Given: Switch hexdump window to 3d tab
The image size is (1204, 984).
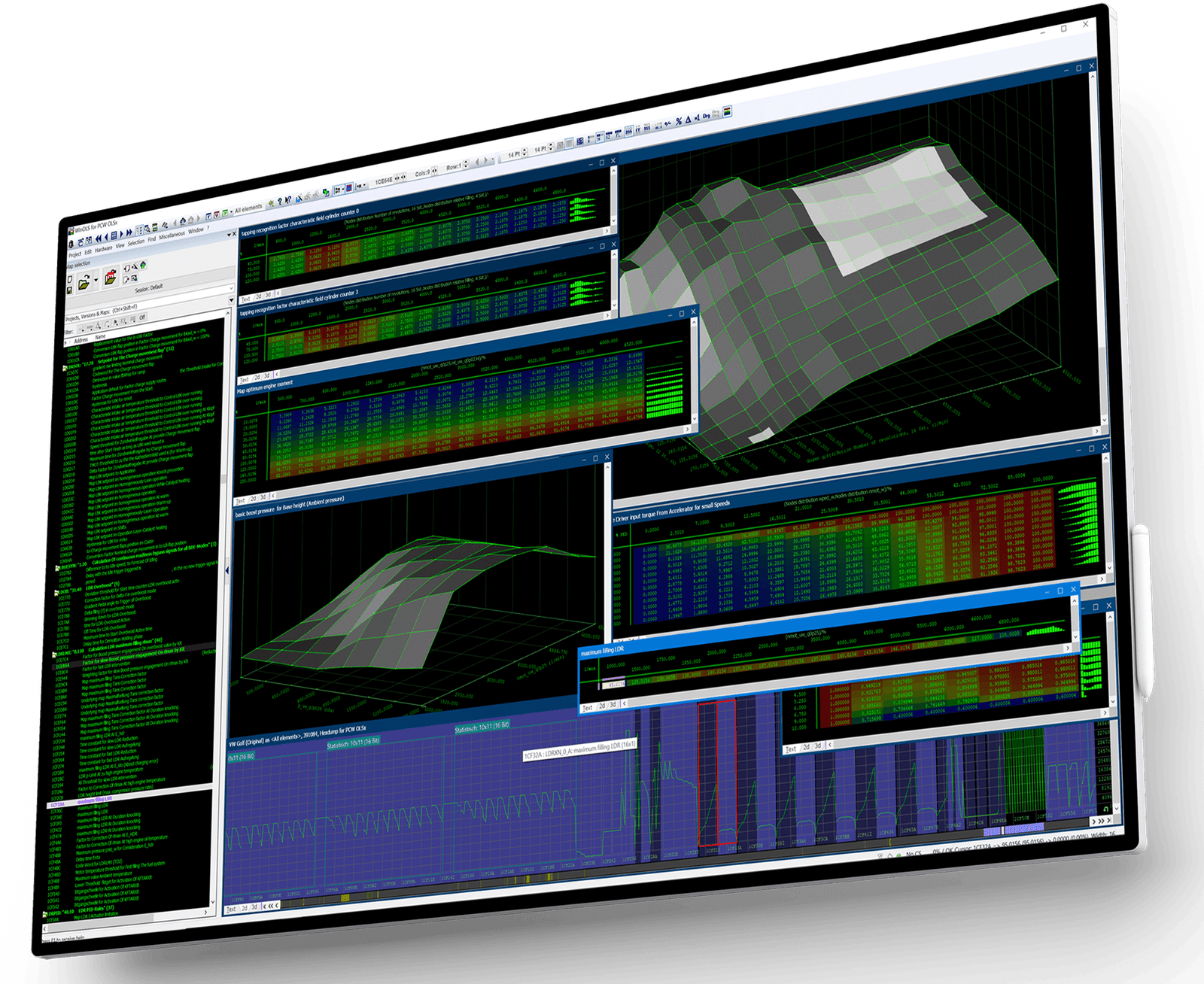Looking at the screenshot, I should (x=254, y=907).
